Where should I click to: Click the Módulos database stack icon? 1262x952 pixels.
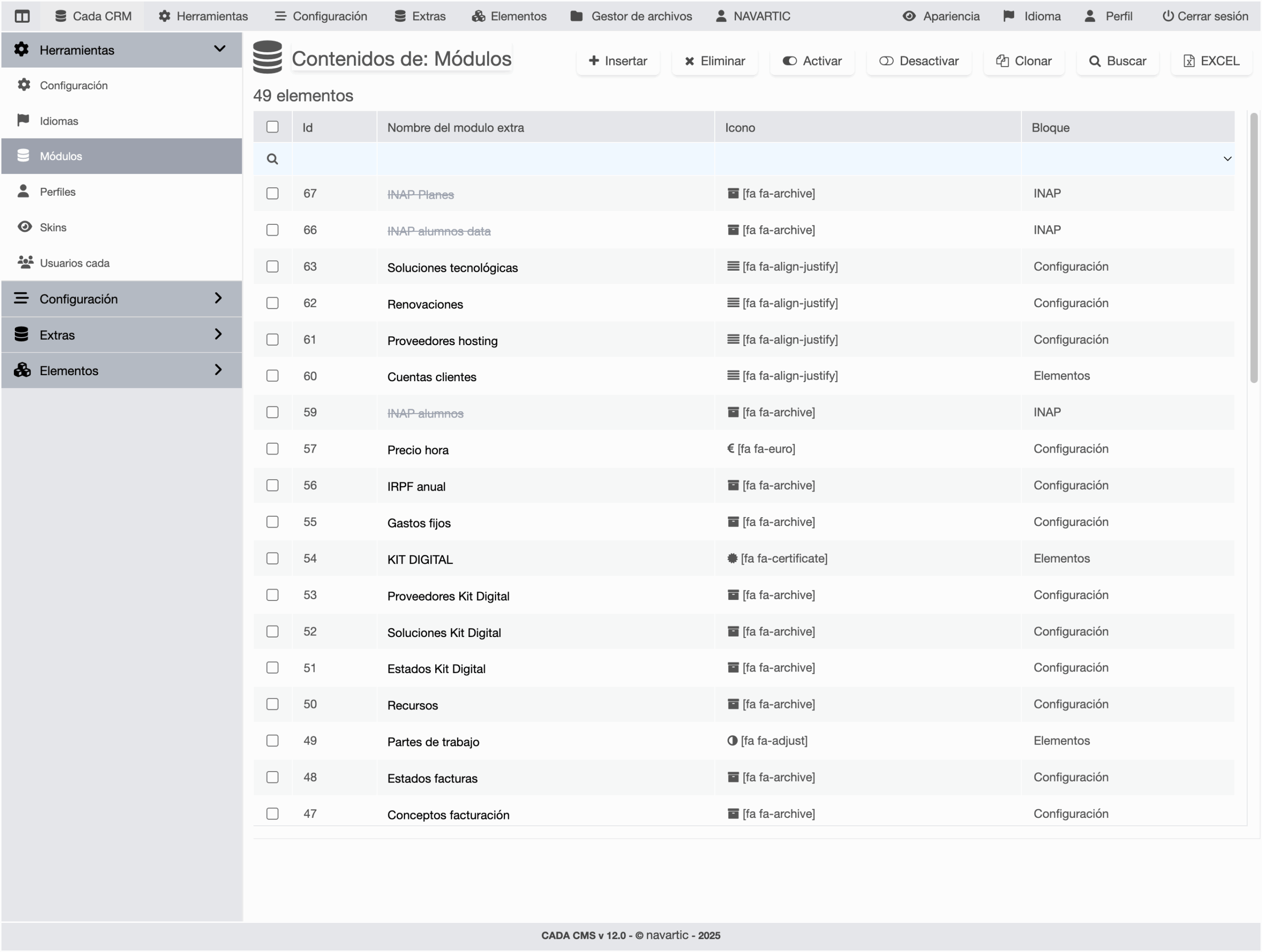(x=23, y=156)
